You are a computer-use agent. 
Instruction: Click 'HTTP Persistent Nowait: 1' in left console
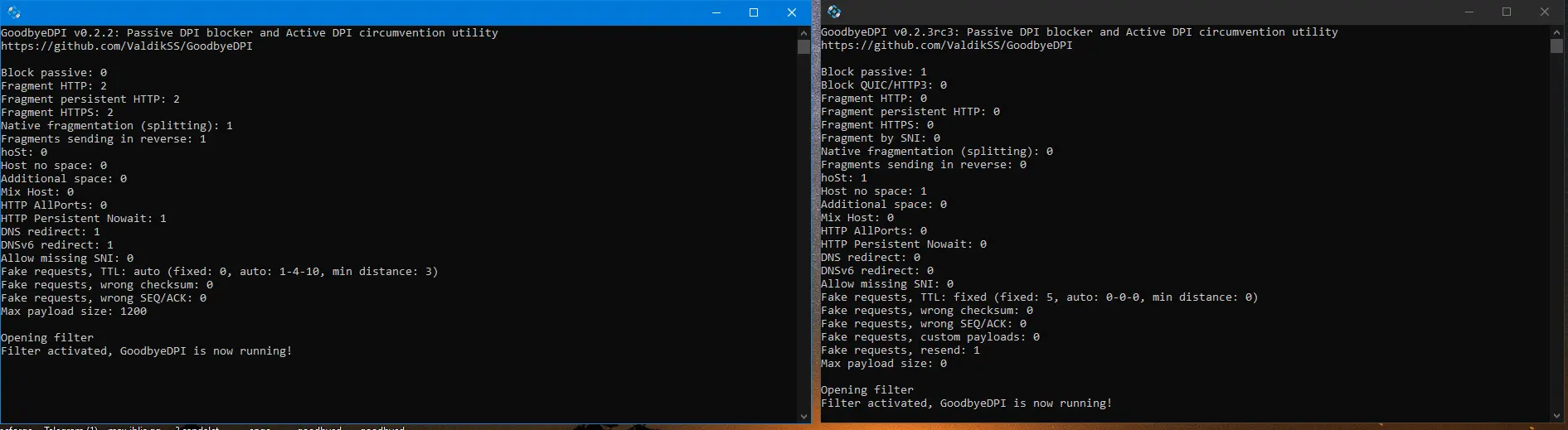[84, 219]
